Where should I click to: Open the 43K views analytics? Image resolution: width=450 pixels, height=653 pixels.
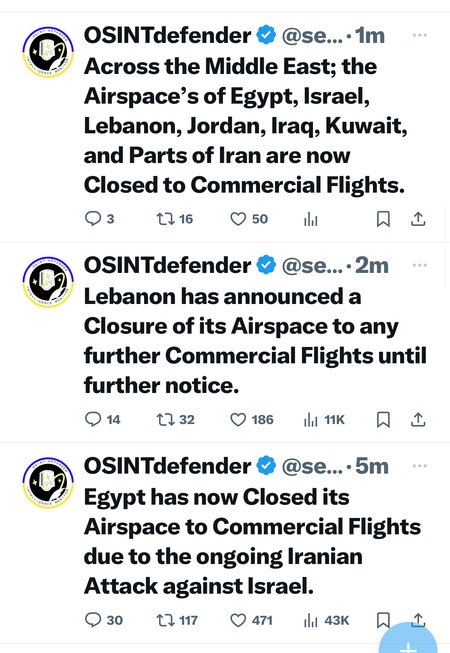pos(326,621)
